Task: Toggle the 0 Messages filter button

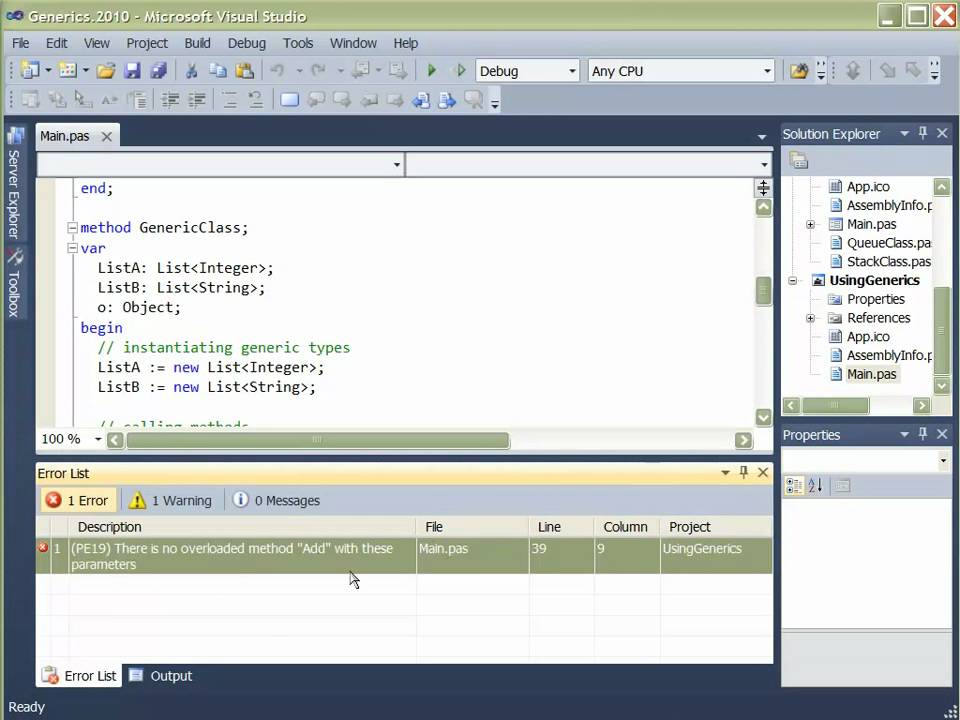Action: pos(276,500)
